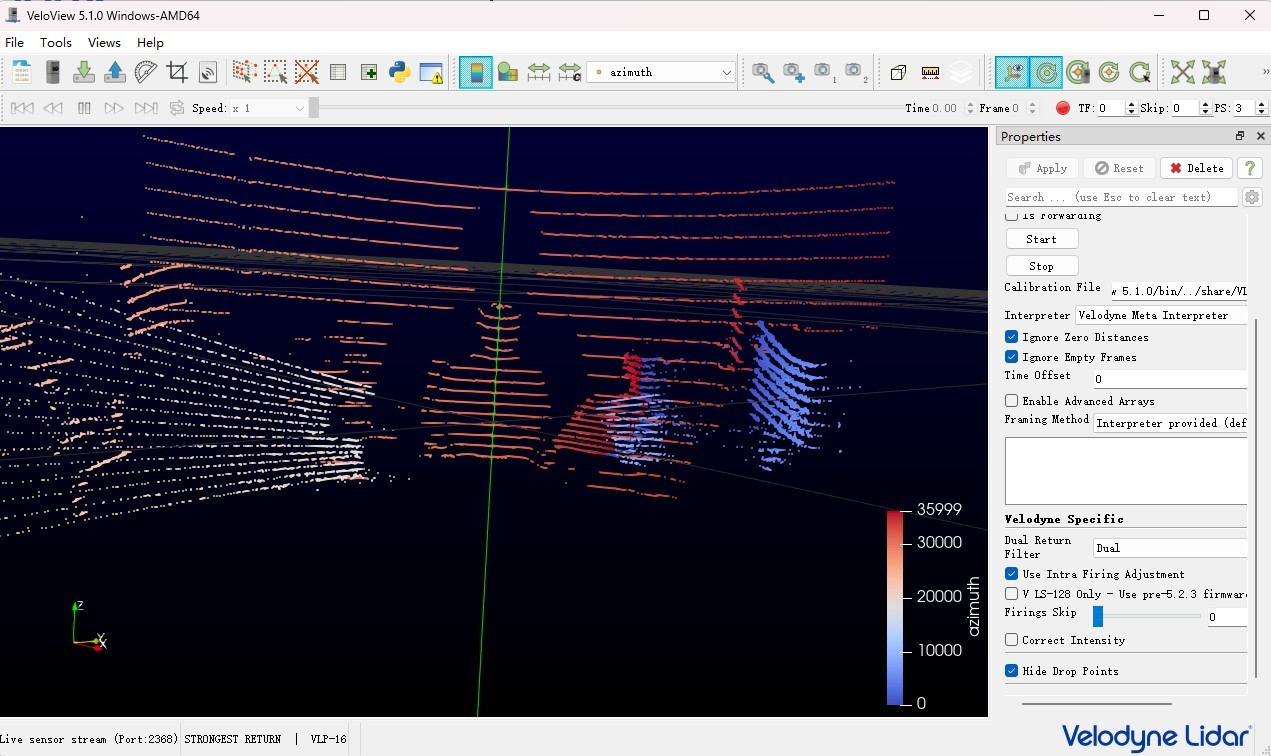Open the Framing Method dropdown

click(x=1170, y=423)
